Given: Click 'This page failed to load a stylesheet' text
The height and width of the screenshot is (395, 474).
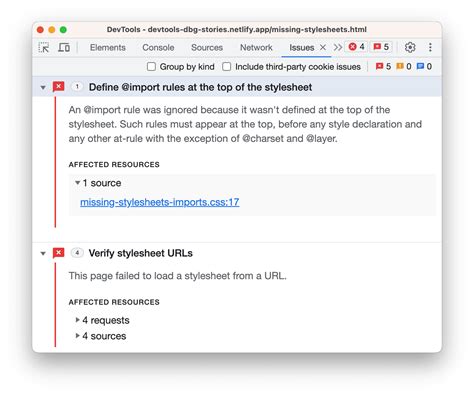Looking at the screenshot, I should click(x=177, y=276).
